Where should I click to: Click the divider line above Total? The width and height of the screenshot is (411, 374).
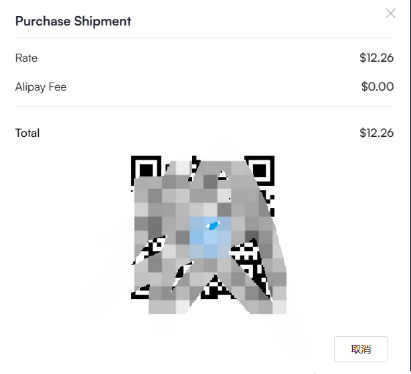pyautogui.click(x=204, y=107)
